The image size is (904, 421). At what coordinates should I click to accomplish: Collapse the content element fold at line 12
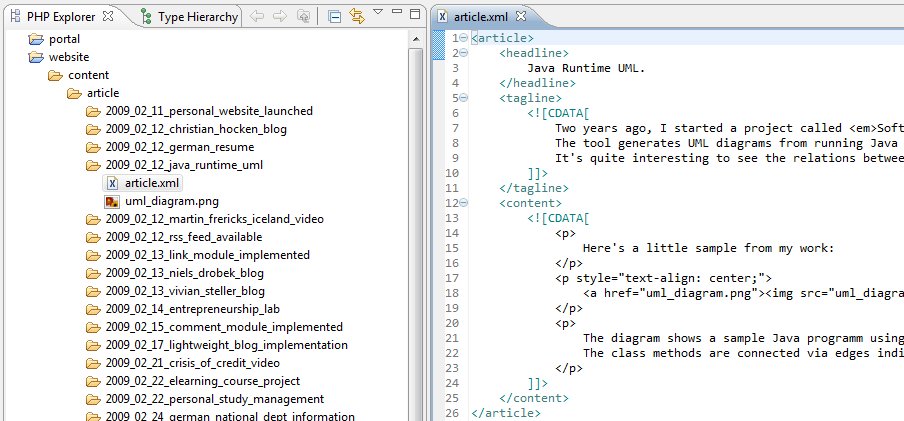[x=464, y=203]
